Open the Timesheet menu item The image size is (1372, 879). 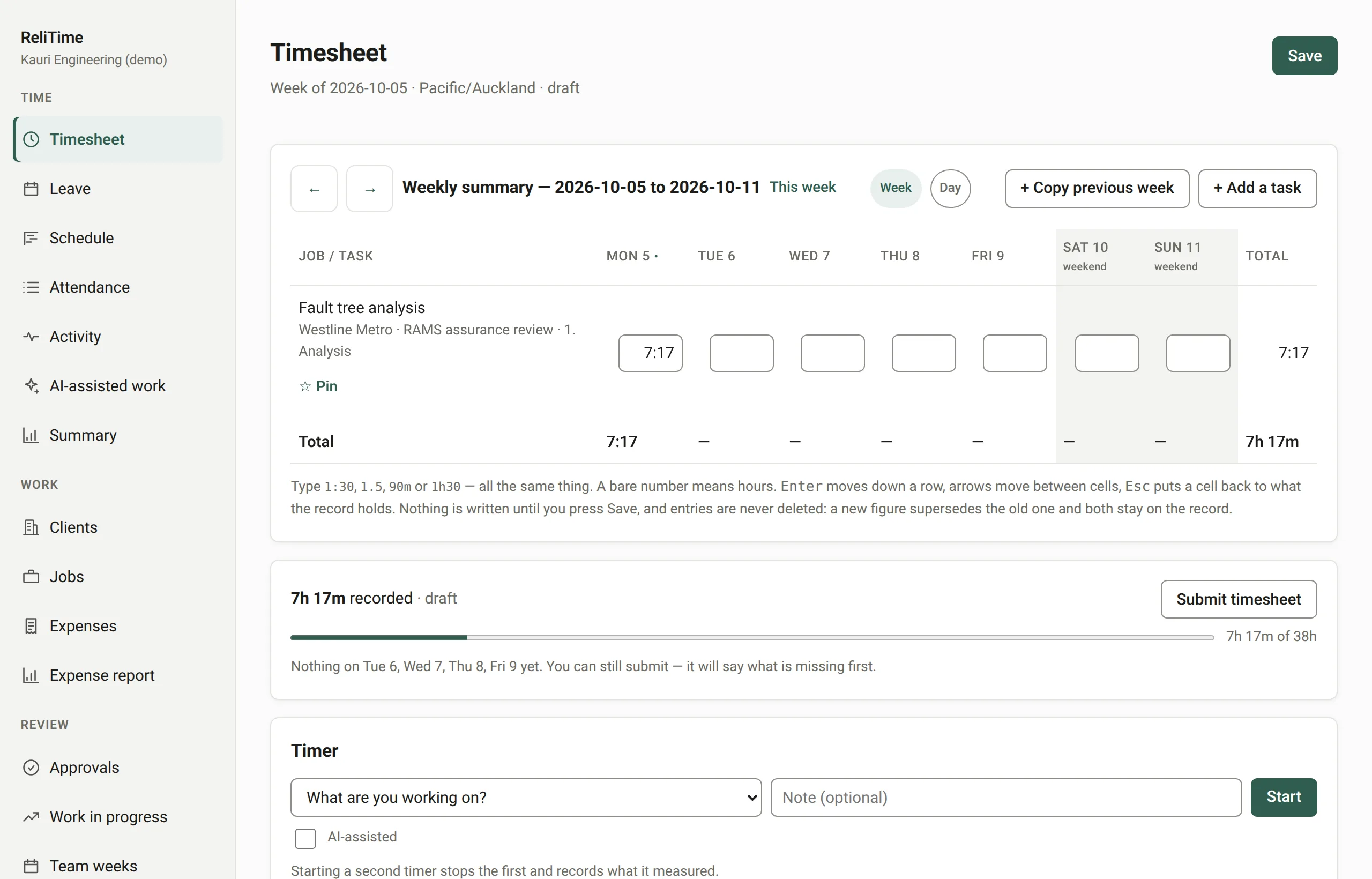(x=118, y=139)
